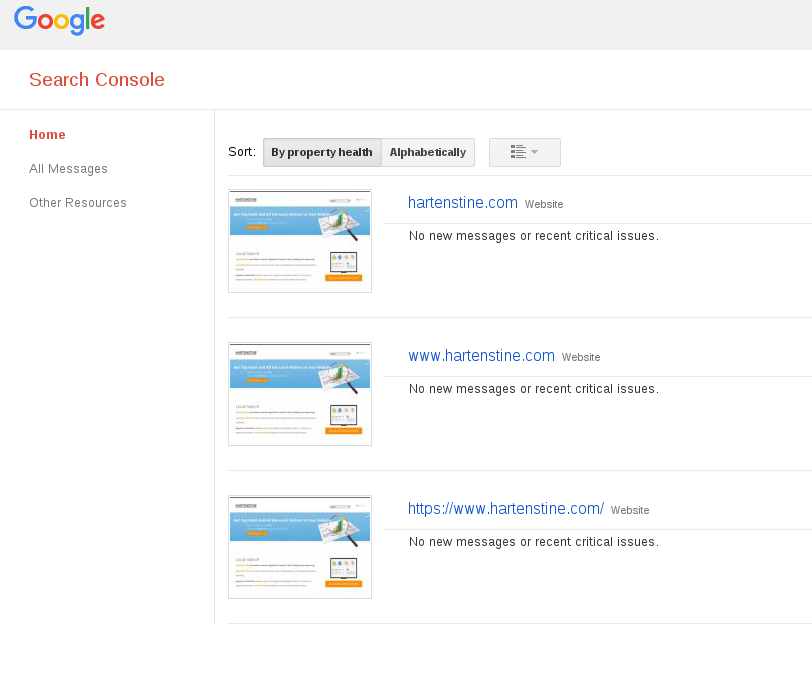Sort properties by property health

tap(322, 152)
